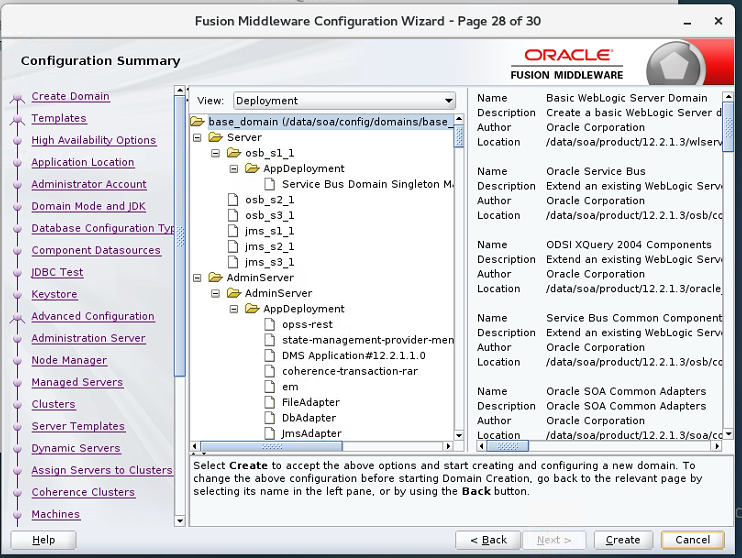Go to Managed Servers step
The height and width of the screenshot is (558, 742).
[77, 382]
